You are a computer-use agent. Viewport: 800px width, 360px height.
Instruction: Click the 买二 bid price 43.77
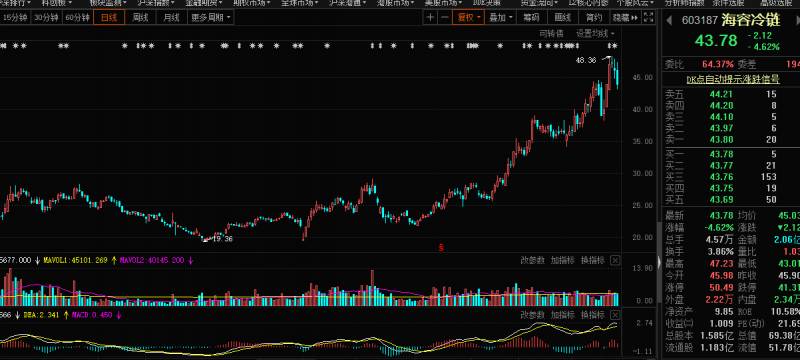pyautogui.click(x=721, y=165)
